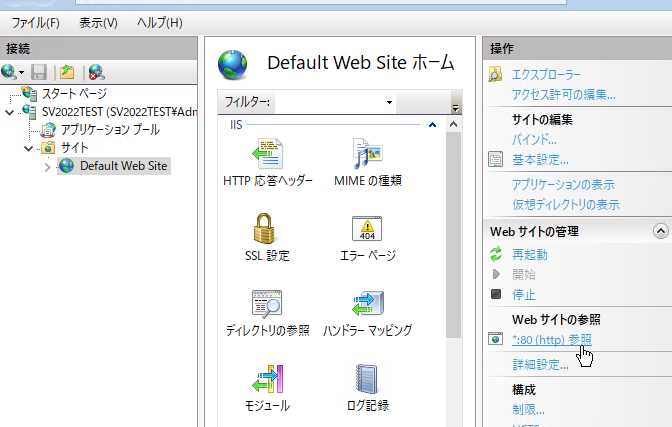Collapse the SV2022TEST server node
Image resolution: width=672 pixels, height=427 pixels.
[9, 112]
